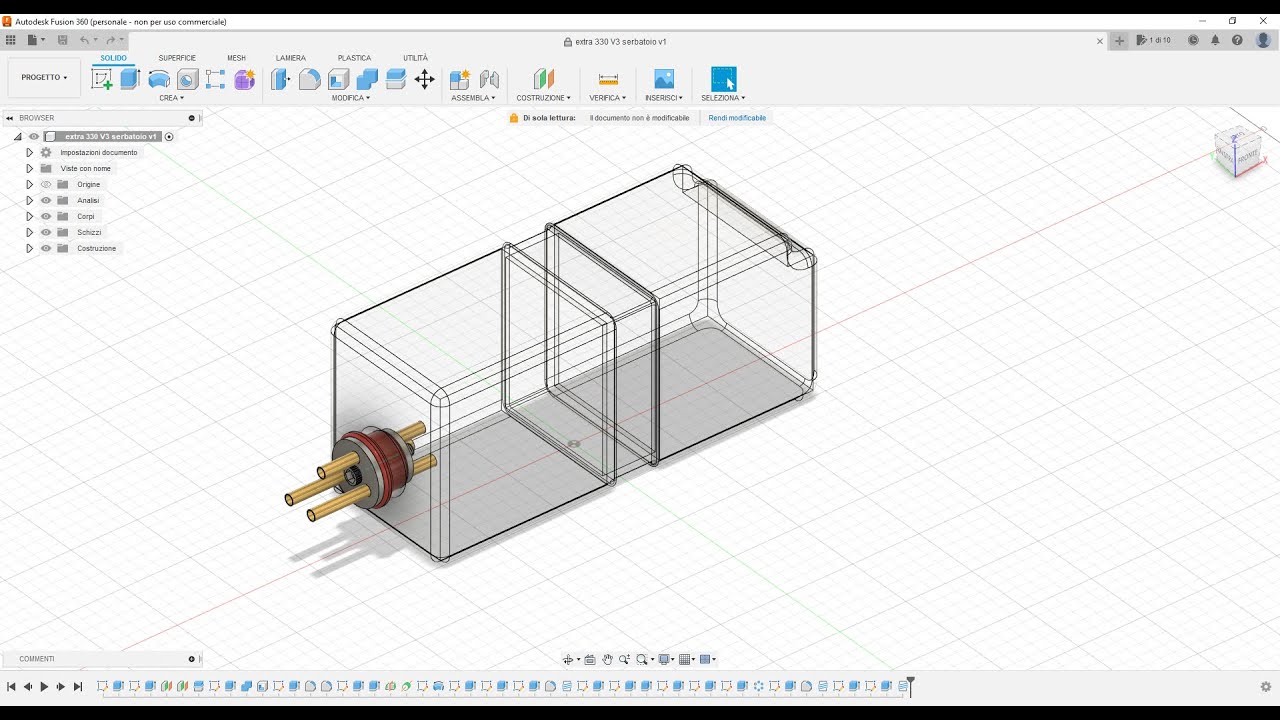Expand Impostazioni documento node
This screenshot has width=1280, height=720.
30,152
